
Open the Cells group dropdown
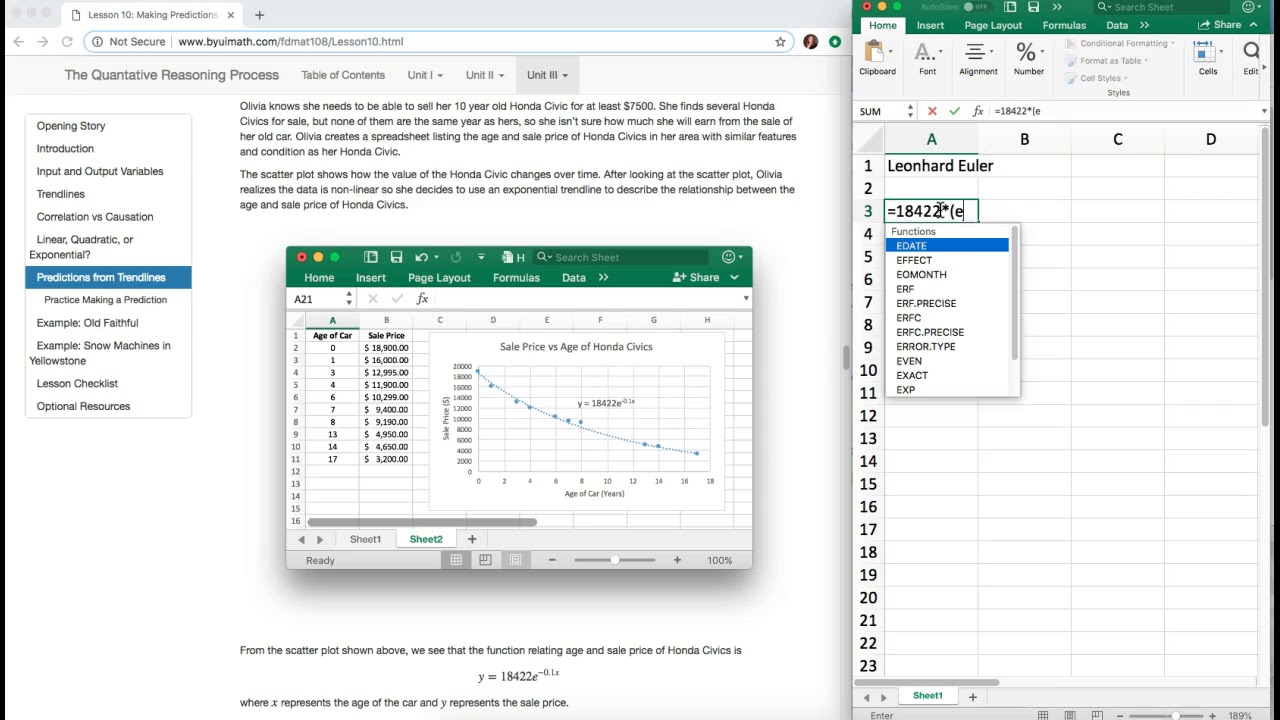point(1208,57)
